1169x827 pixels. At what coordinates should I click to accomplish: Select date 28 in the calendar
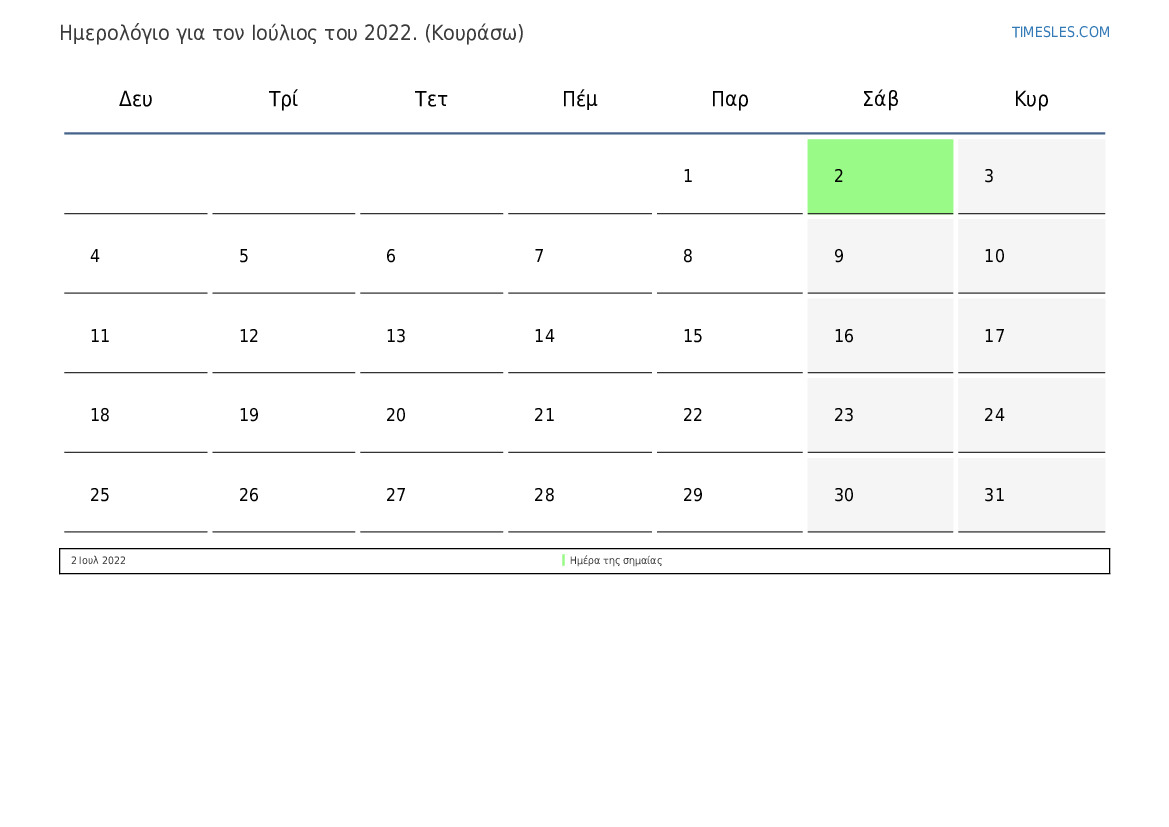579,494
